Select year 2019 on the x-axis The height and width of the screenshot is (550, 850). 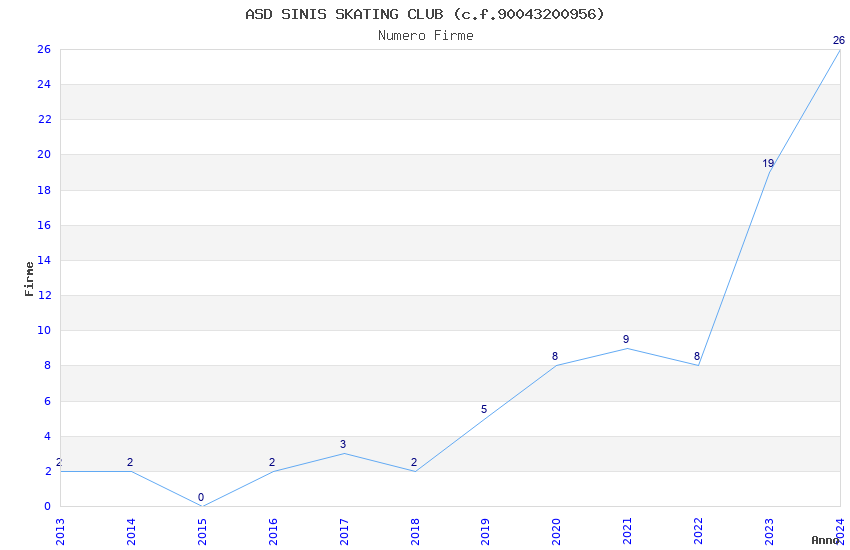click(485, 532)
